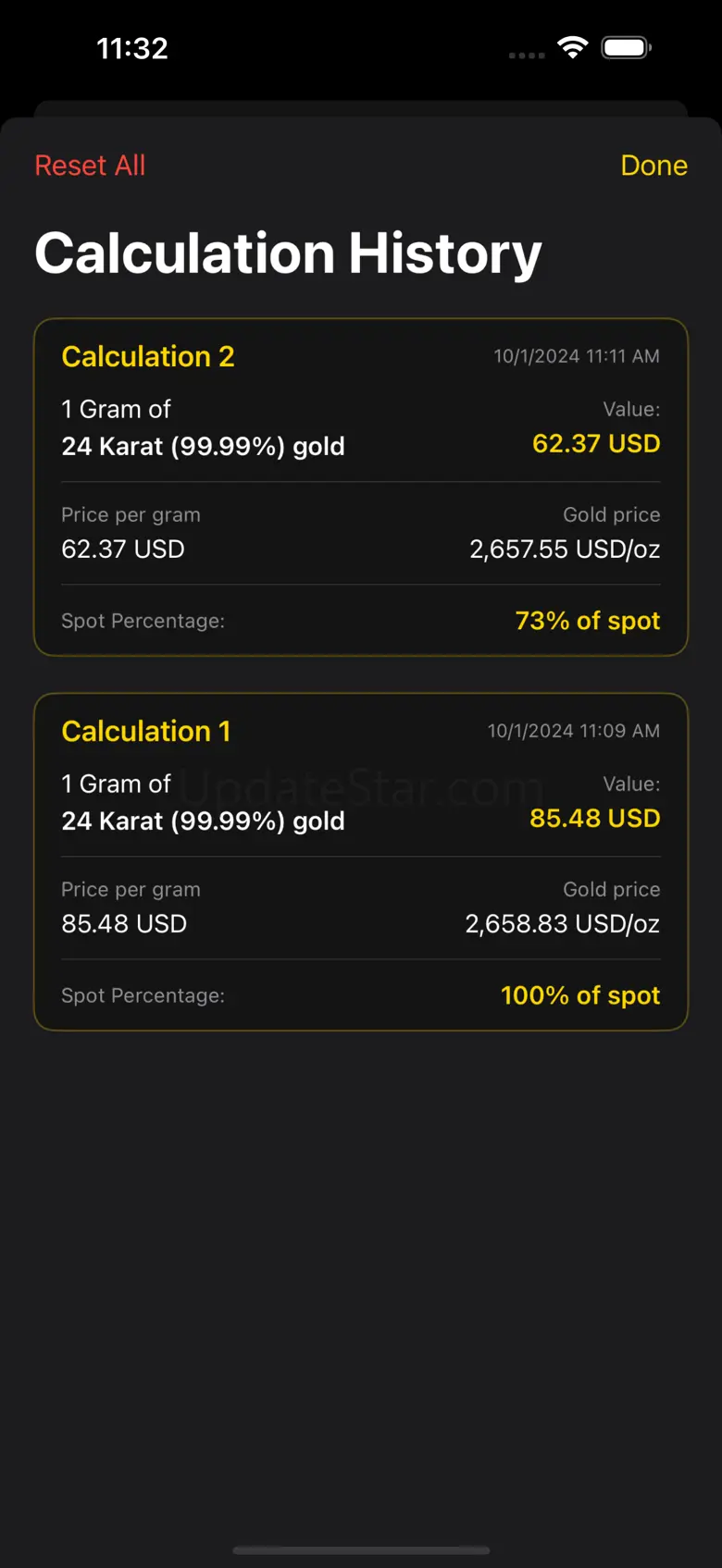Tap Price per gram in Calculation 2
Screen dimensions: 722x1568
click(131, 515)
